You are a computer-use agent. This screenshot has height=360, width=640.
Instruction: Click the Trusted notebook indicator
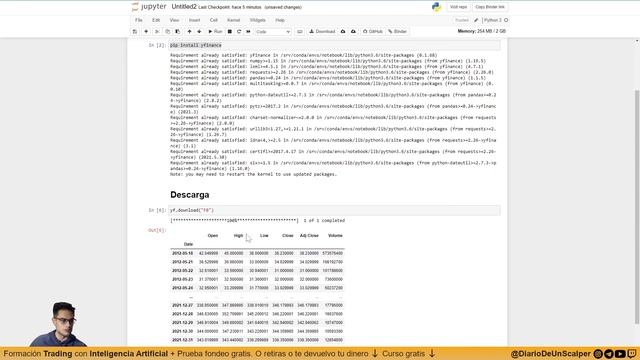pos(462,20)
